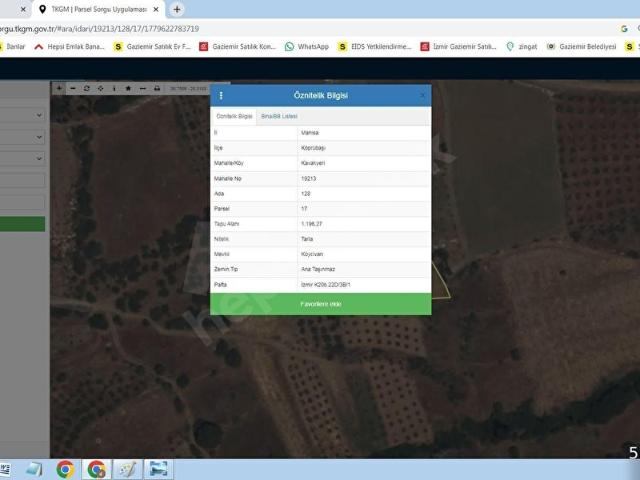The height and width of the screenshot is (480, 640).
Task: Switch to the Öznitelik Bilgisi tab
Action: coord(234,116)
